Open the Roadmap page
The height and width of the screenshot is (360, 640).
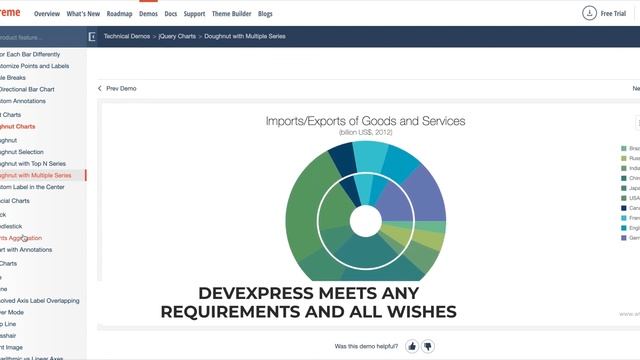pos(120,14)
